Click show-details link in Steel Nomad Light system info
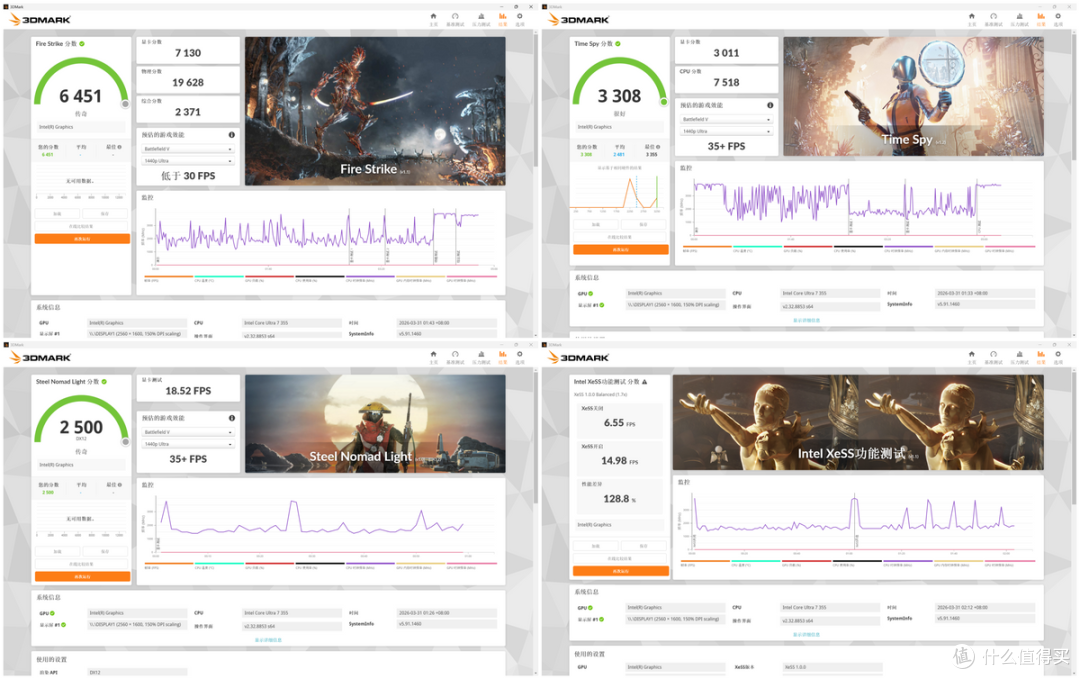This screenshot has height=679, width=1080. (x=268, y=640)
